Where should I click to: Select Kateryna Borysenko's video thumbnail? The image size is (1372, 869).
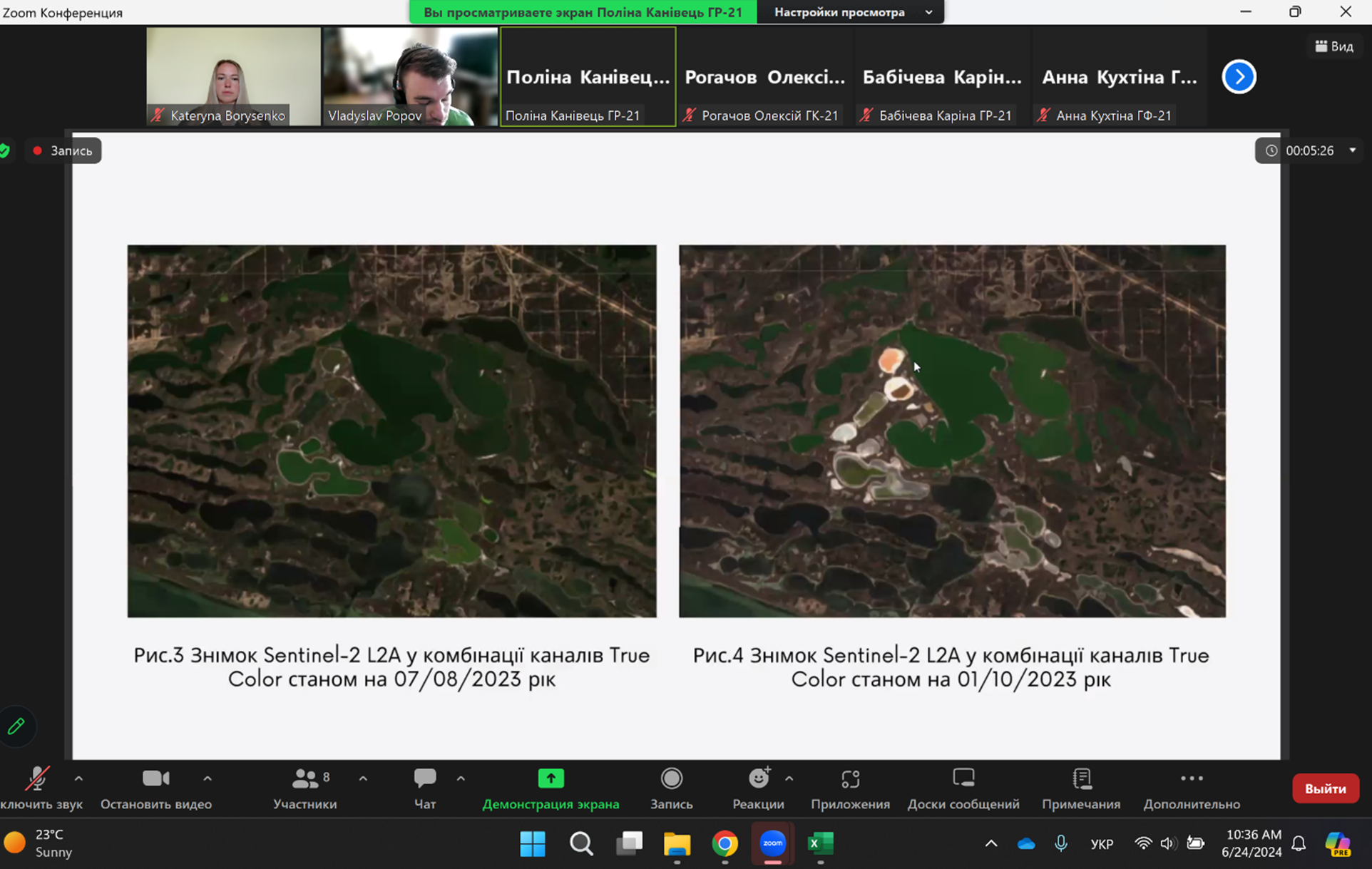point(233,76)
